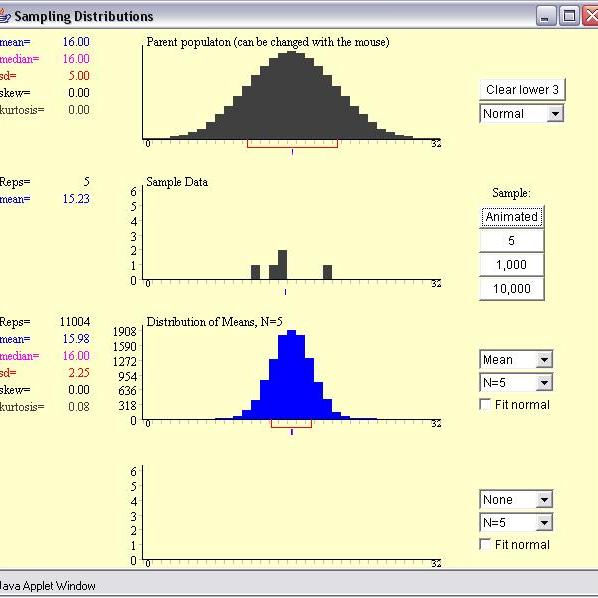Click the red sd bracket below parent population

click(293, 144)
